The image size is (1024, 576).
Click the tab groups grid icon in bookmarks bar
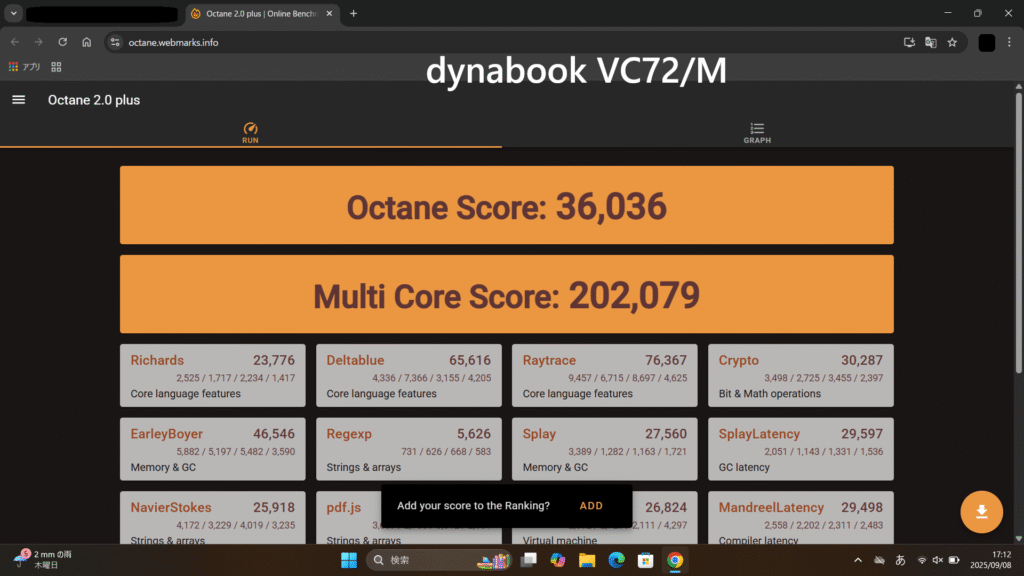(56, 67)
